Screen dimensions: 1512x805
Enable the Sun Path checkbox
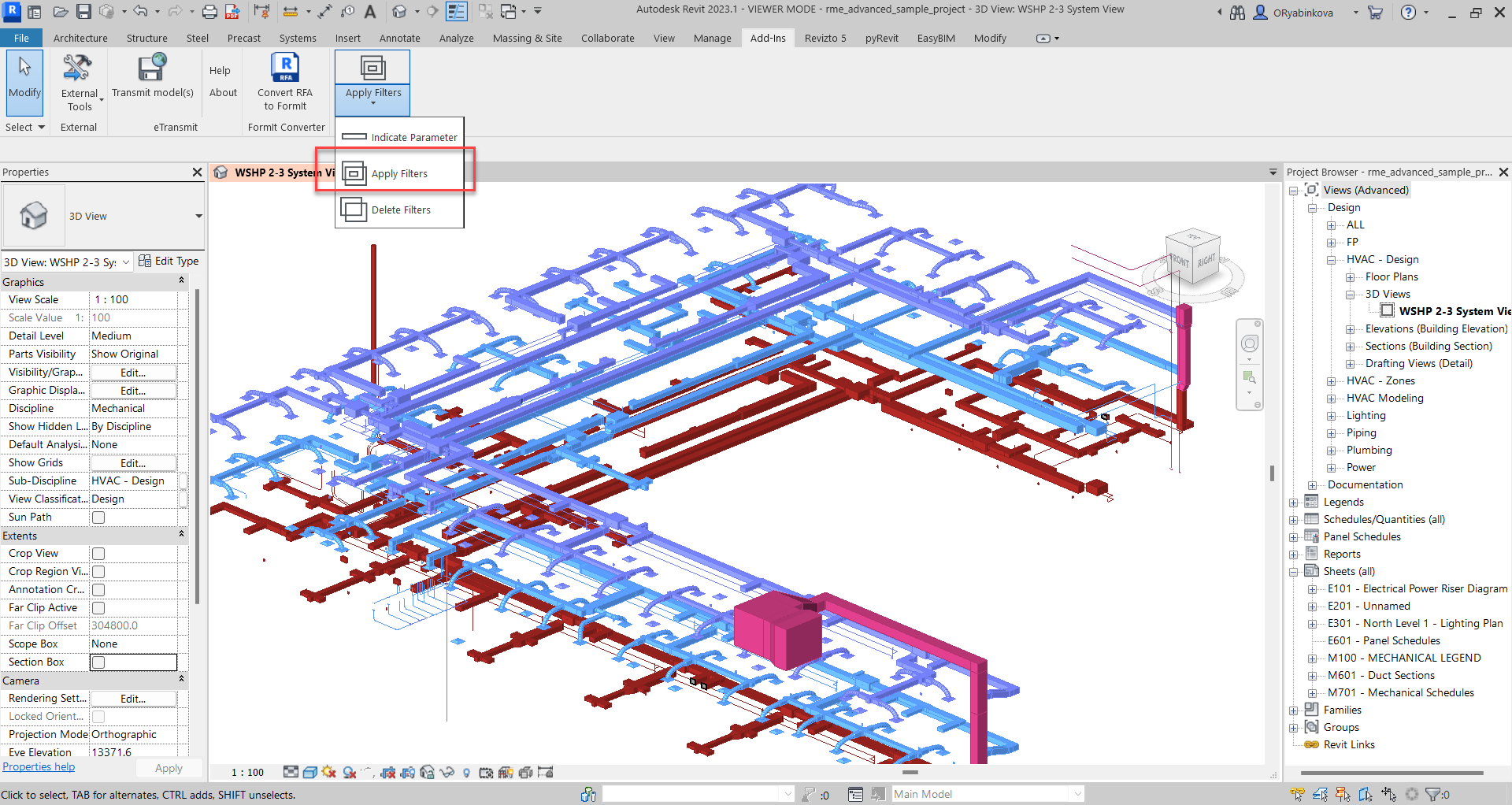(98, 517)
